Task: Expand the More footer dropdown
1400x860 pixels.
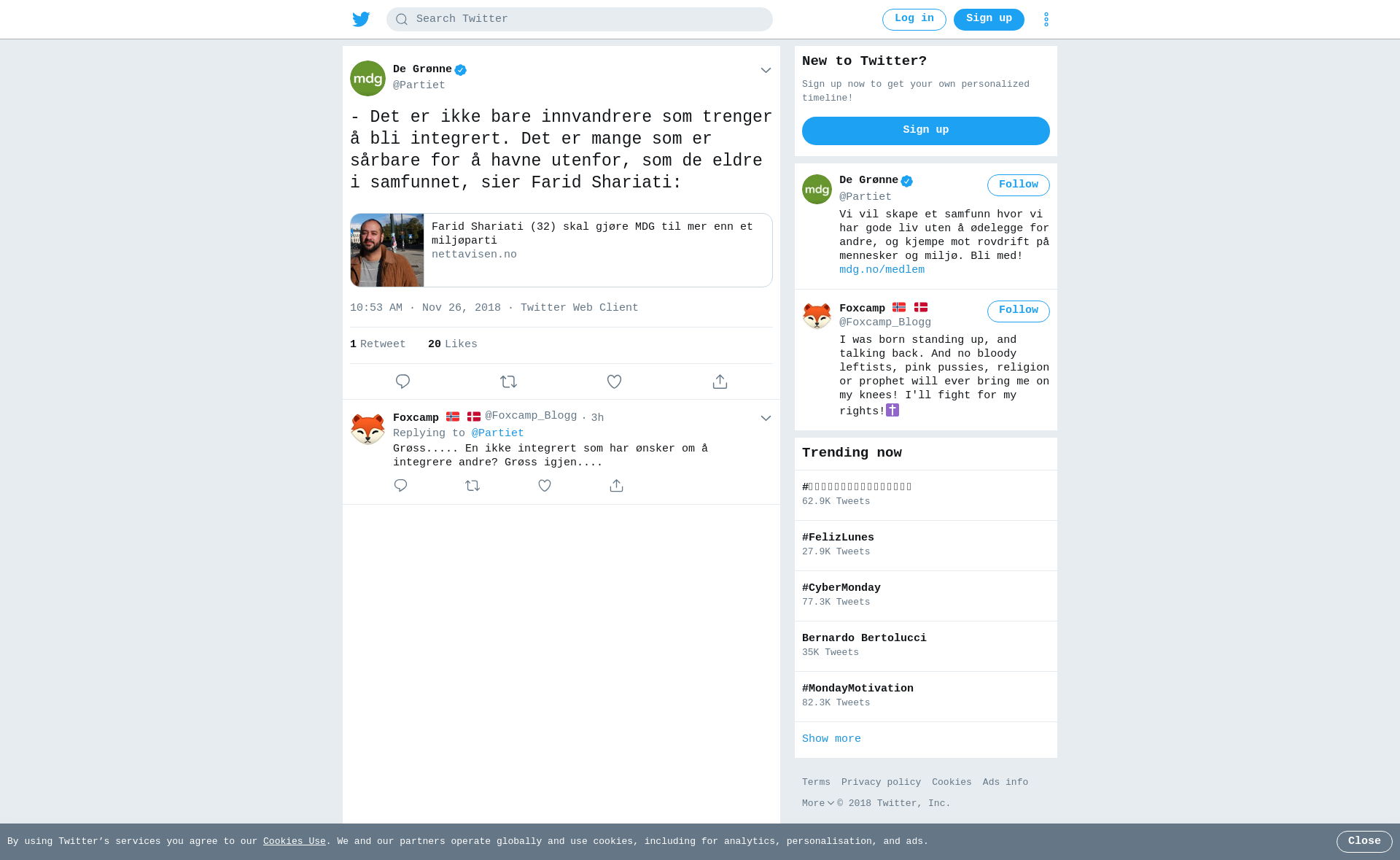Action: coord(818,803)
